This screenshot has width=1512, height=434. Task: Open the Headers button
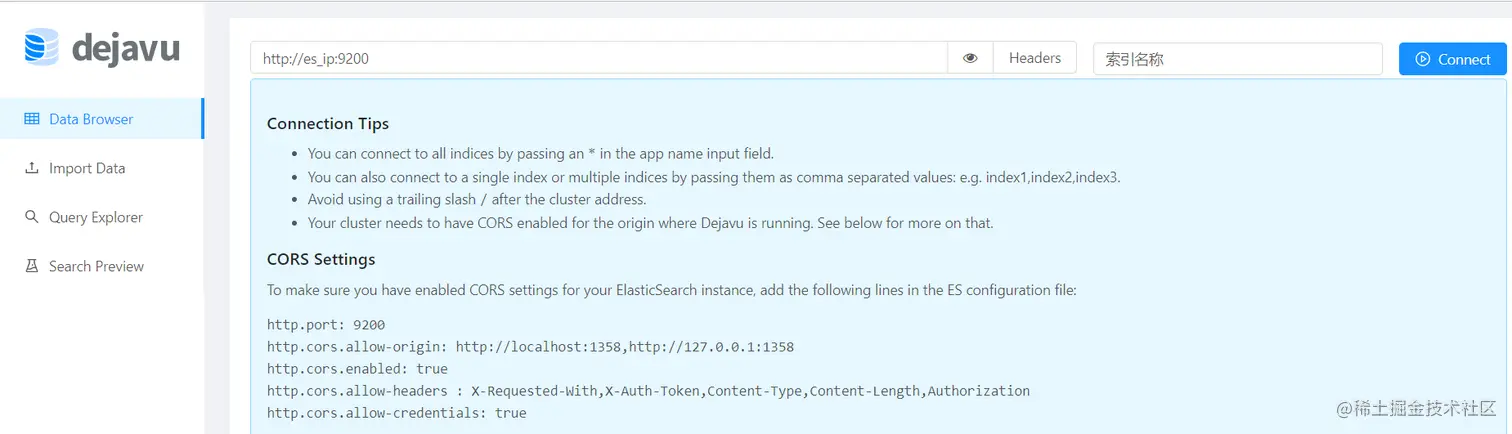click(1035, 58)
